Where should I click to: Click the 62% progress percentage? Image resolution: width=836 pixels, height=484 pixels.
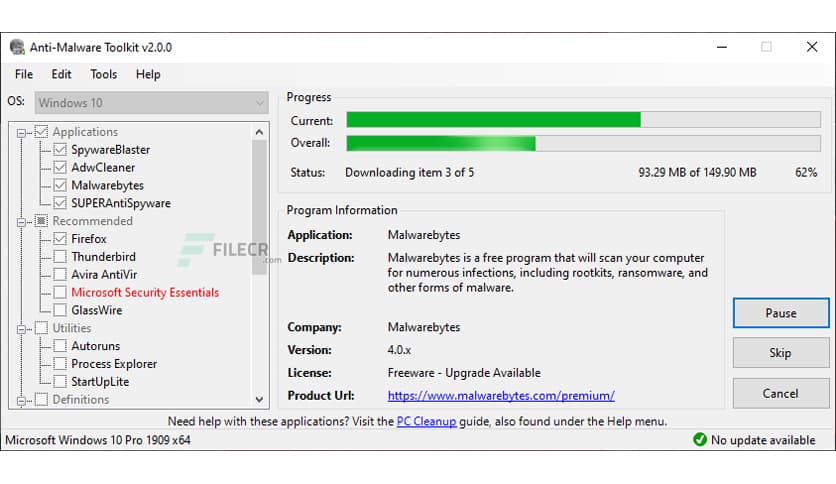(x=806, y=173)
